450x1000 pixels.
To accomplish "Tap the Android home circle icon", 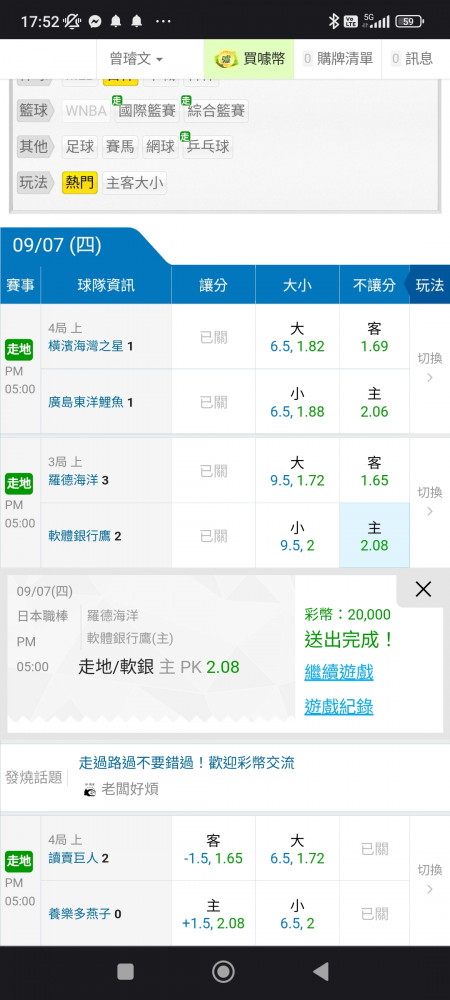I will (223, 971).
